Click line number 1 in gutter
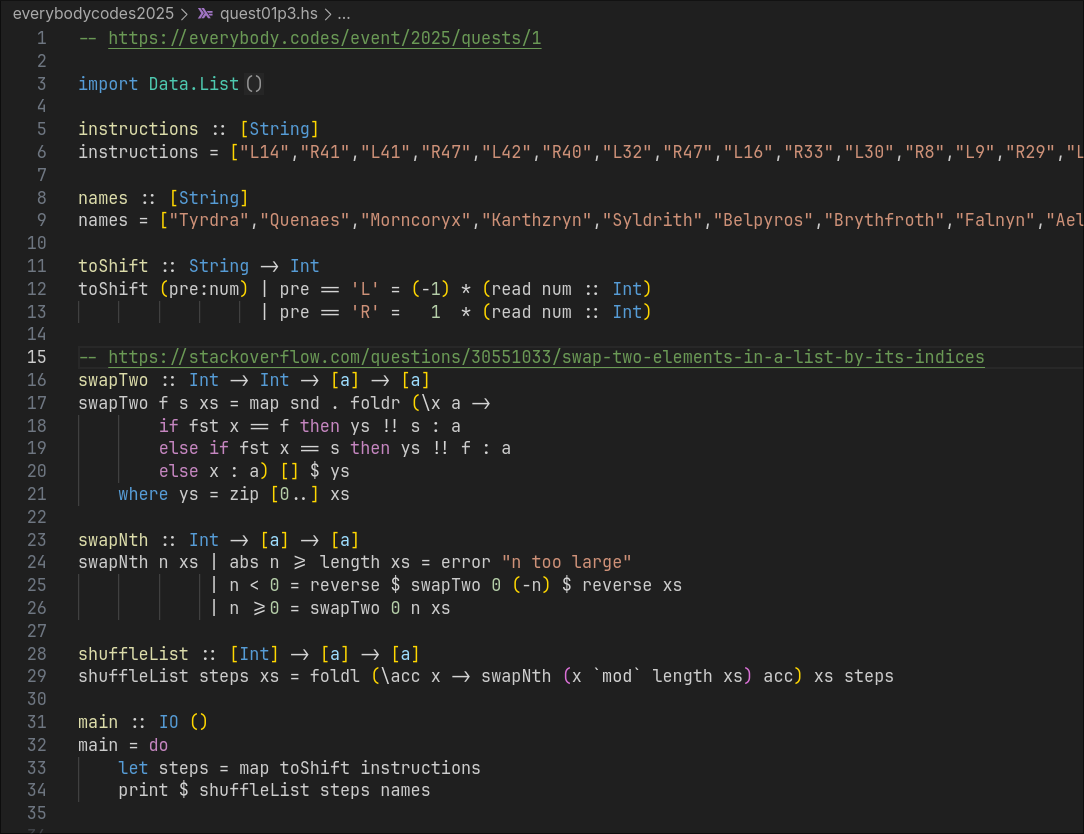The width and height of the screenshot is (1084, 834). (x=41, y=38)
